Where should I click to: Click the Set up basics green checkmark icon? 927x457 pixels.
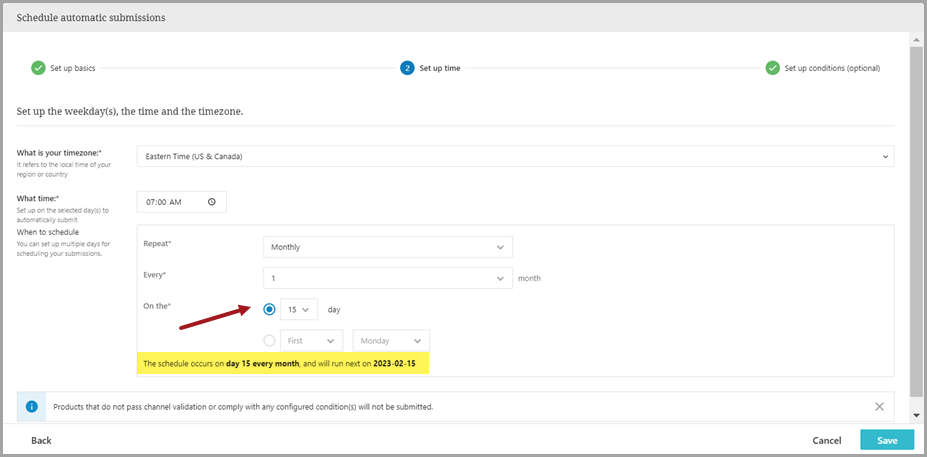(x=38, y=68)
